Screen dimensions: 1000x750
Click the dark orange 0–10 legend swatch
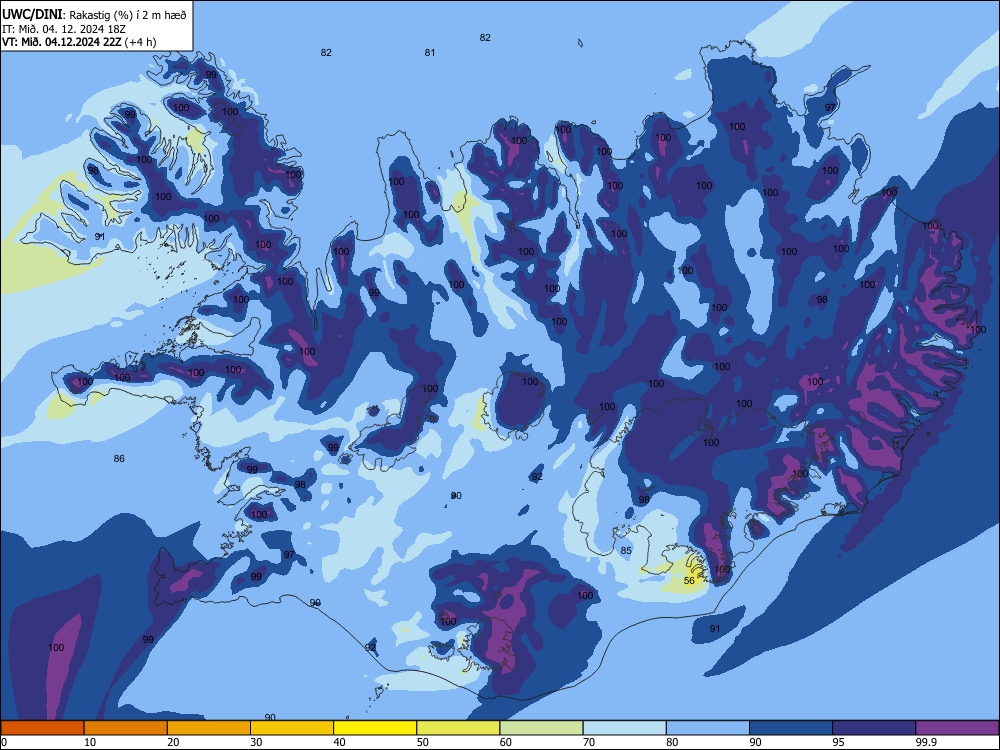click(42, 728)
